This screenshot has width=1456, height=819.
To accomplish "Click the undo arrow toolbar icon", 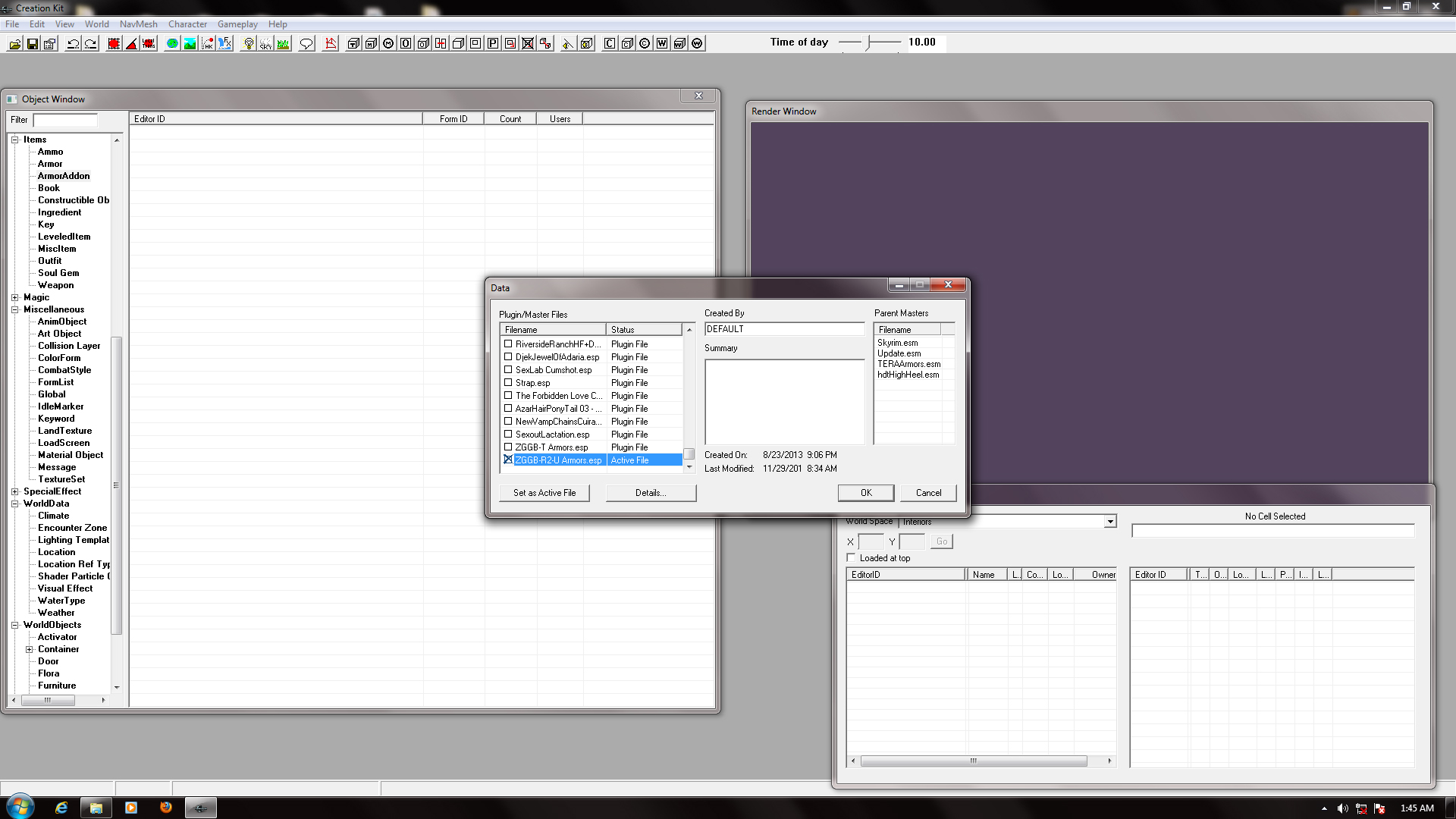I will click(73, 44).
